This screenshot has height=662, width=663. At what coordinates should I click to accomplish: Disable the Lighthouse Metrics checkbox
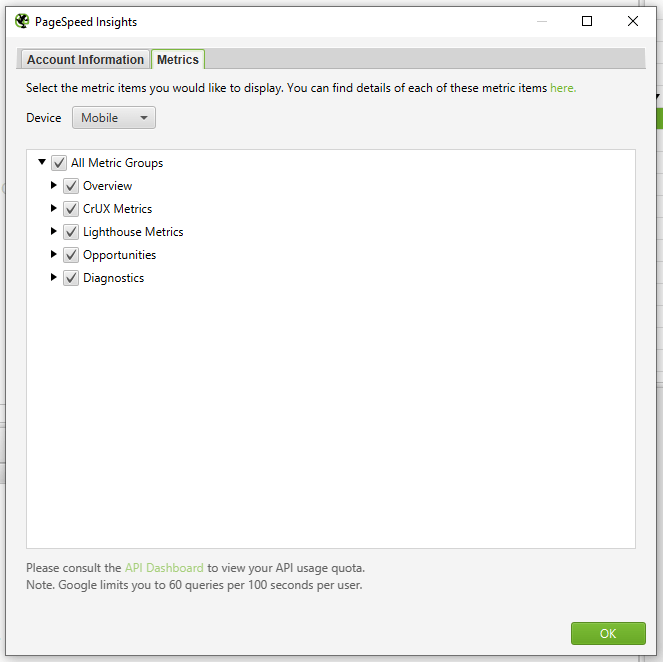[x=71, y=232]
